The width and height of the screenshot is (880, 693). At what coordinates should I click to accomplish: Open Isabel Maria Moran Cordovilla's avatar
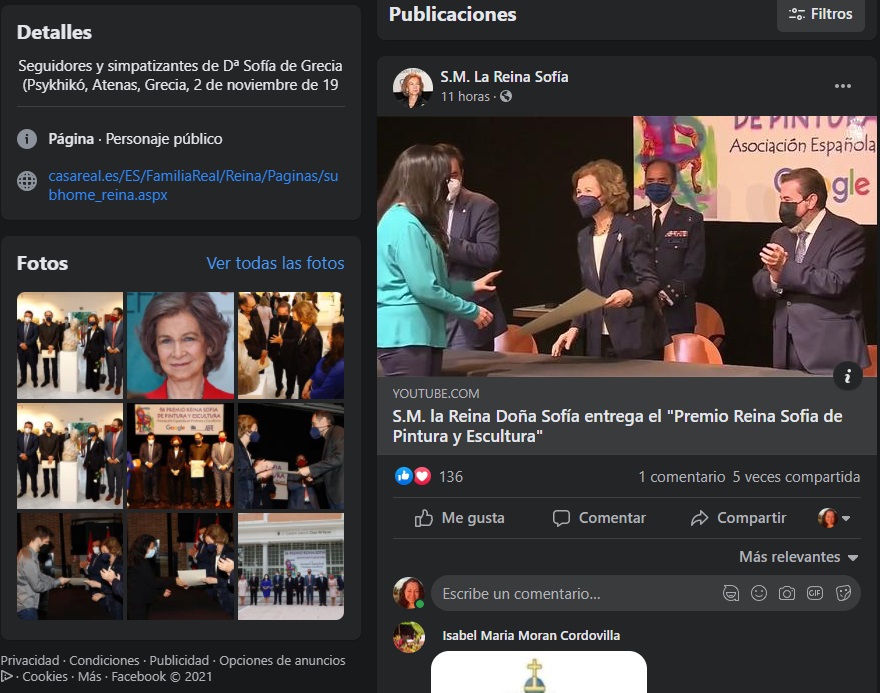click(x=409, y=637)
